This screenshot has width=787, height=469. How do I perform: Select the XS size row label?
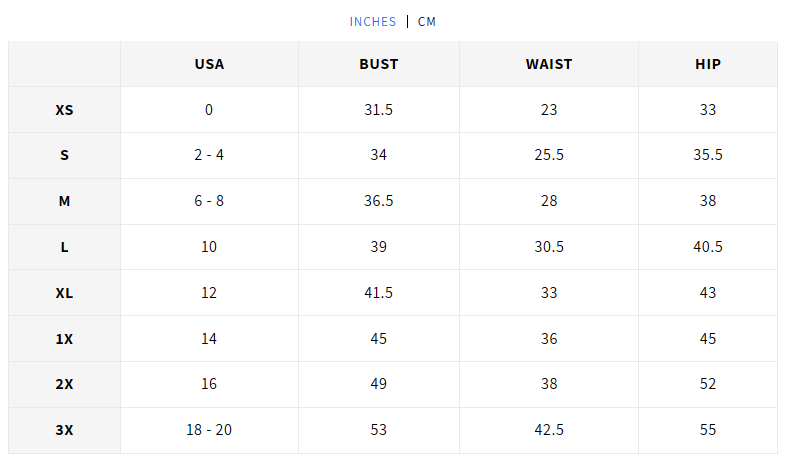tap(64, 110)
